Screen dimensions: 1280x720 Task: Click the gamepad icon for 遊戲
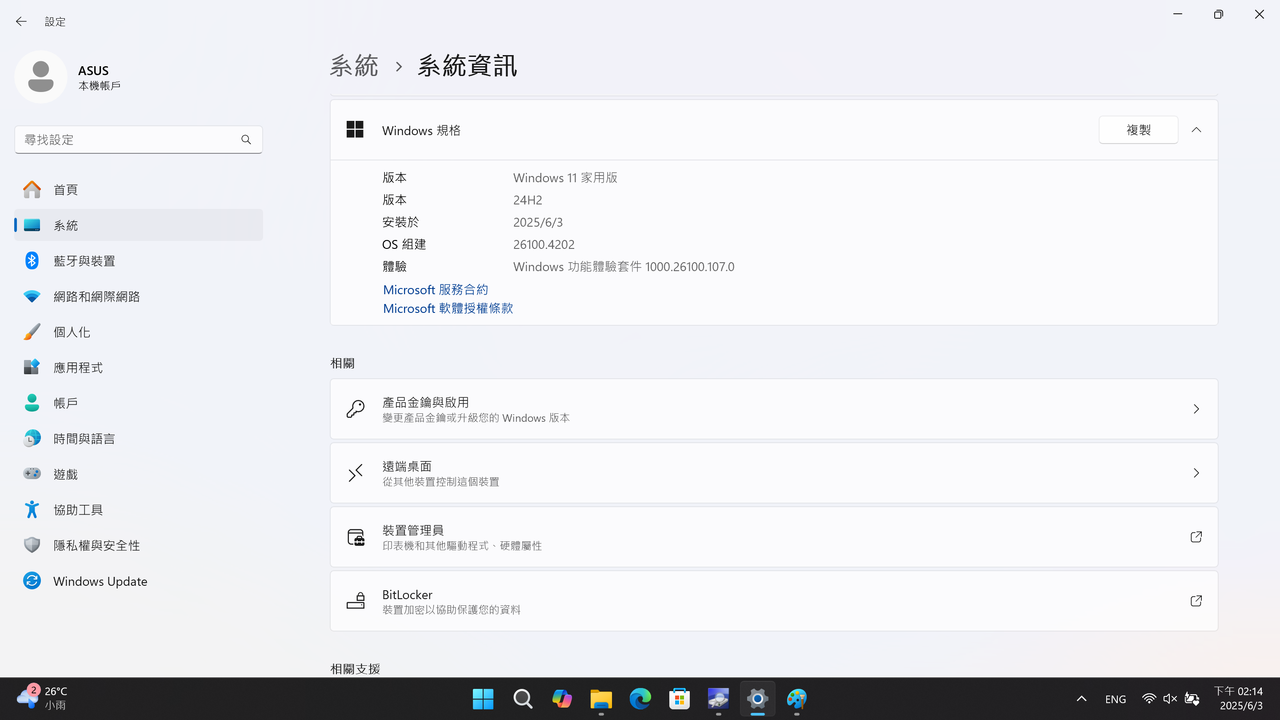click(x=32, y=474)
